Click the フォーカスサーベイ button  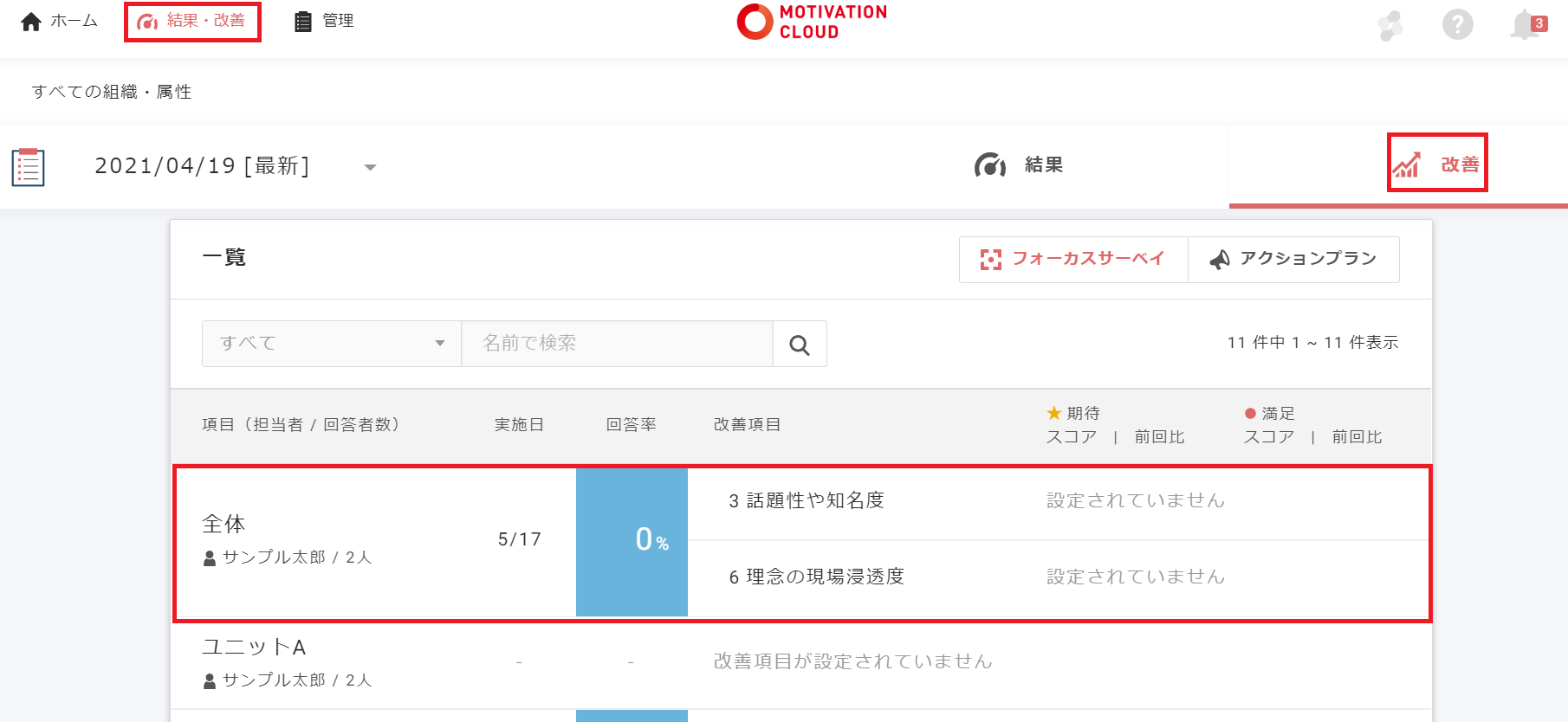1073,259
